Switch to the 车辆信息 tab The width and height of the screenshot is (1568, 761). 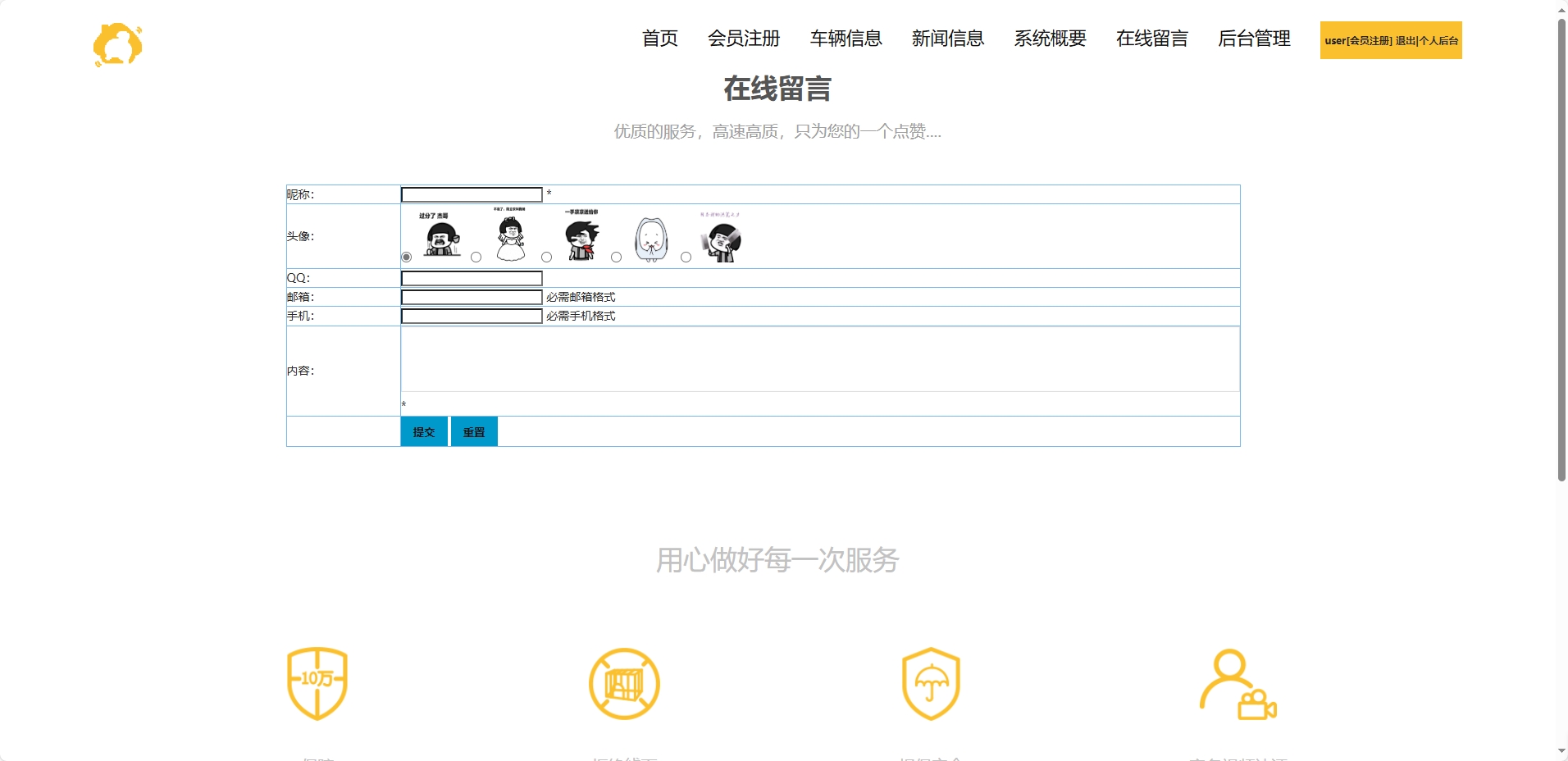click(x=846, y=39)
